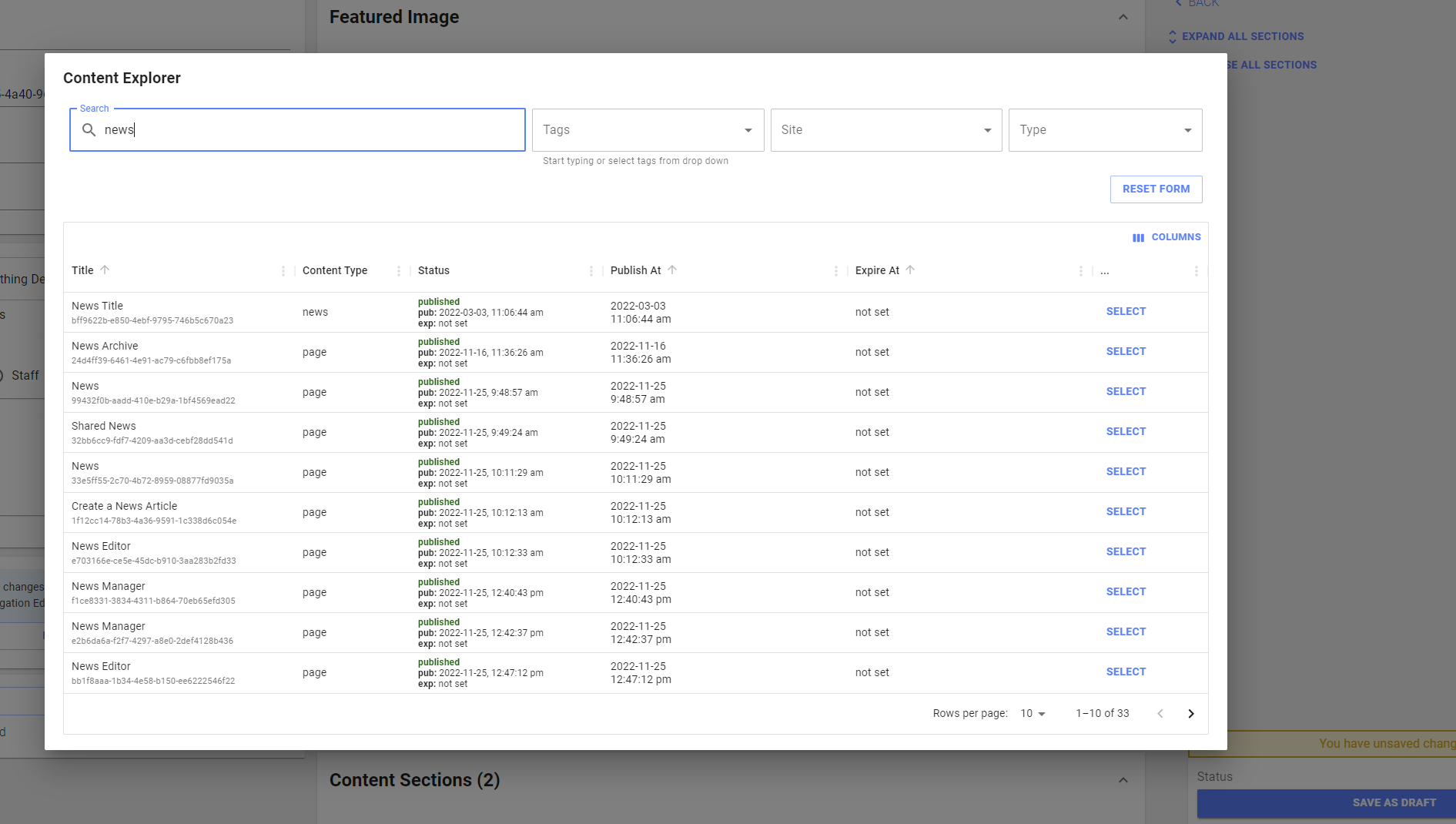The height and width of the screenshot is (824, 1456).
Task: Open the Columns configuration icon
Action: tap(1139, 237)
